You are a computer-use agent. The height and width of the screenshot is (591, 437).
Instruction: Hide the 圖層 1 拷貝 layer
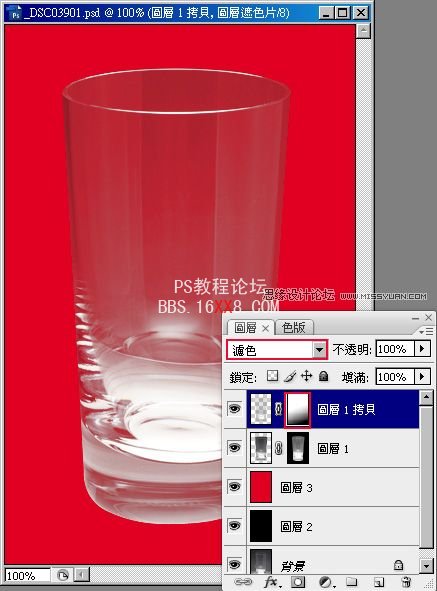[x=234, y=409]
